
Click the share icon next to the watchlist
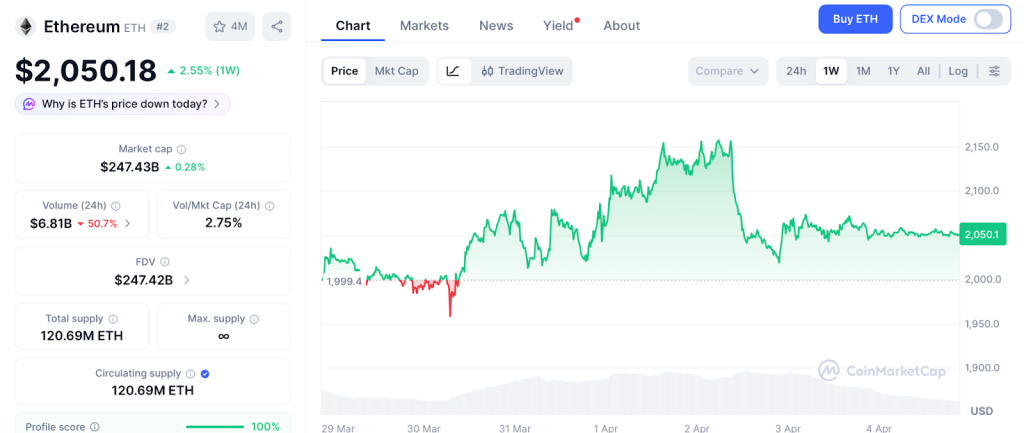(x=276, y=26)
